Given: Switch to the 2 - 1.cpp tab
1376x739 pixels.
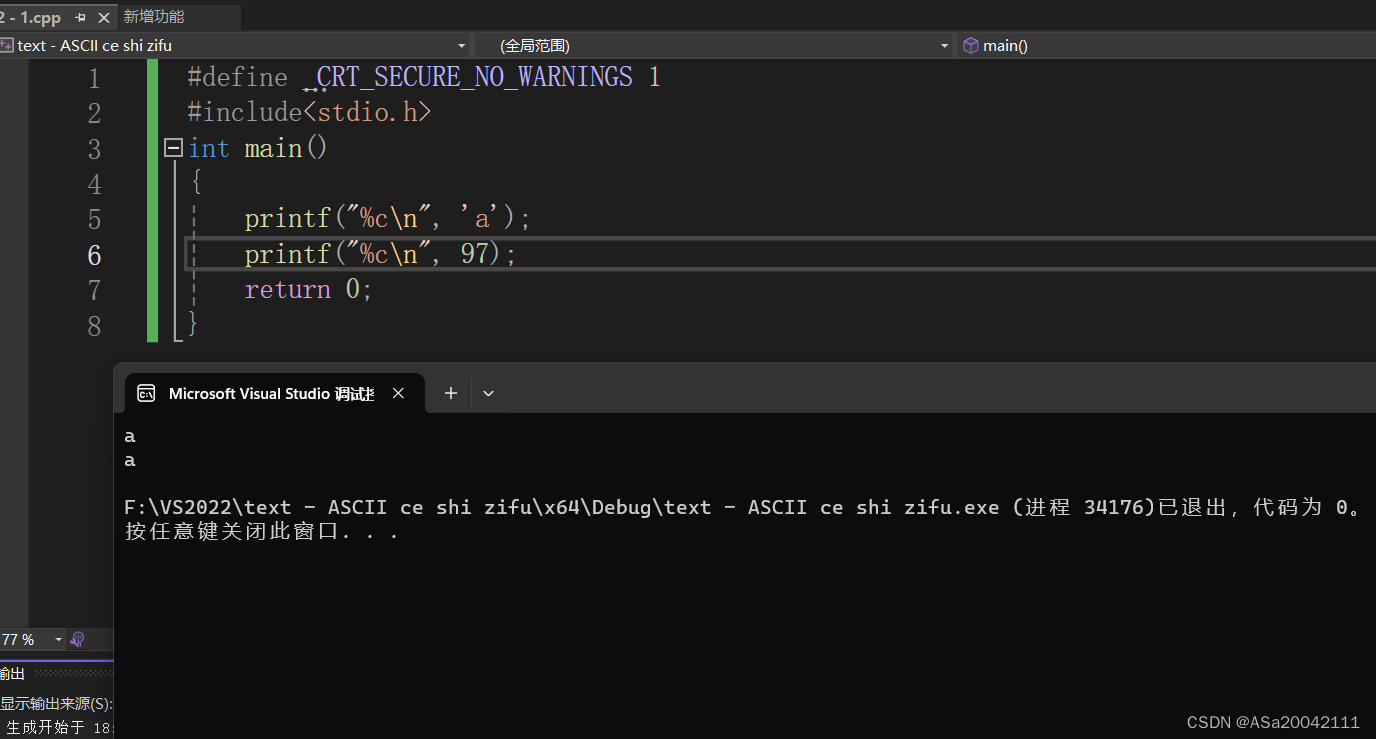Looking at the screenshot, I should click(x=30, y=17).
